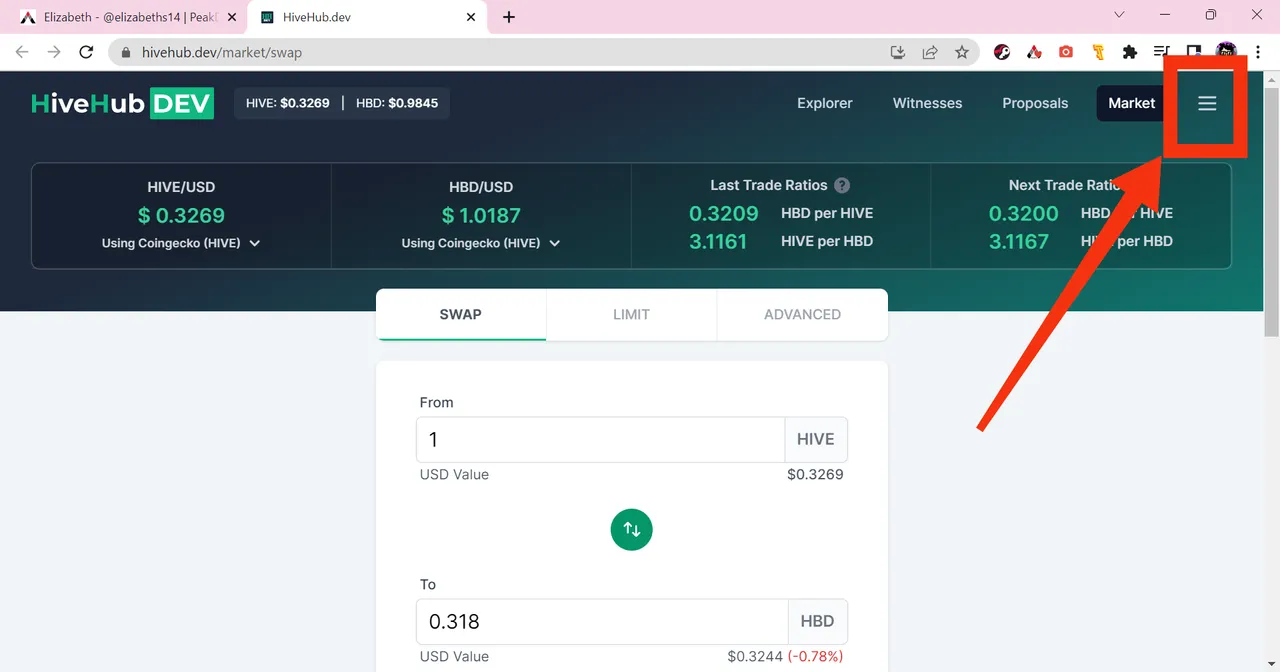Screen dimensions: 1280x672
Task: Expand the HIVE/USD price source dropdown
Action: point(181,243)
